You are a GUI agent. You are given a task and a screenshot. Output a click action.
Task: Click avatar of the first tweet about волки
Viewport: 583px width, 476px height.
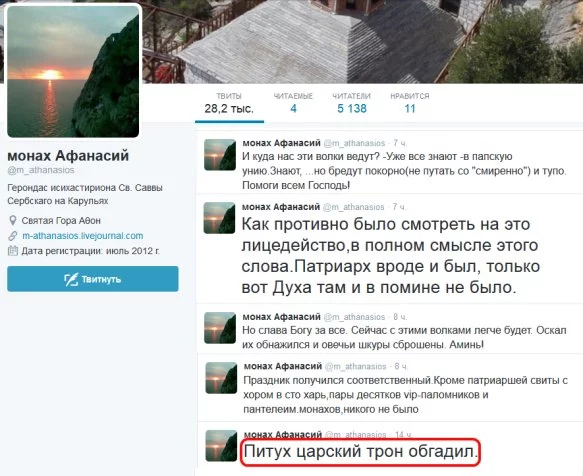220,155
